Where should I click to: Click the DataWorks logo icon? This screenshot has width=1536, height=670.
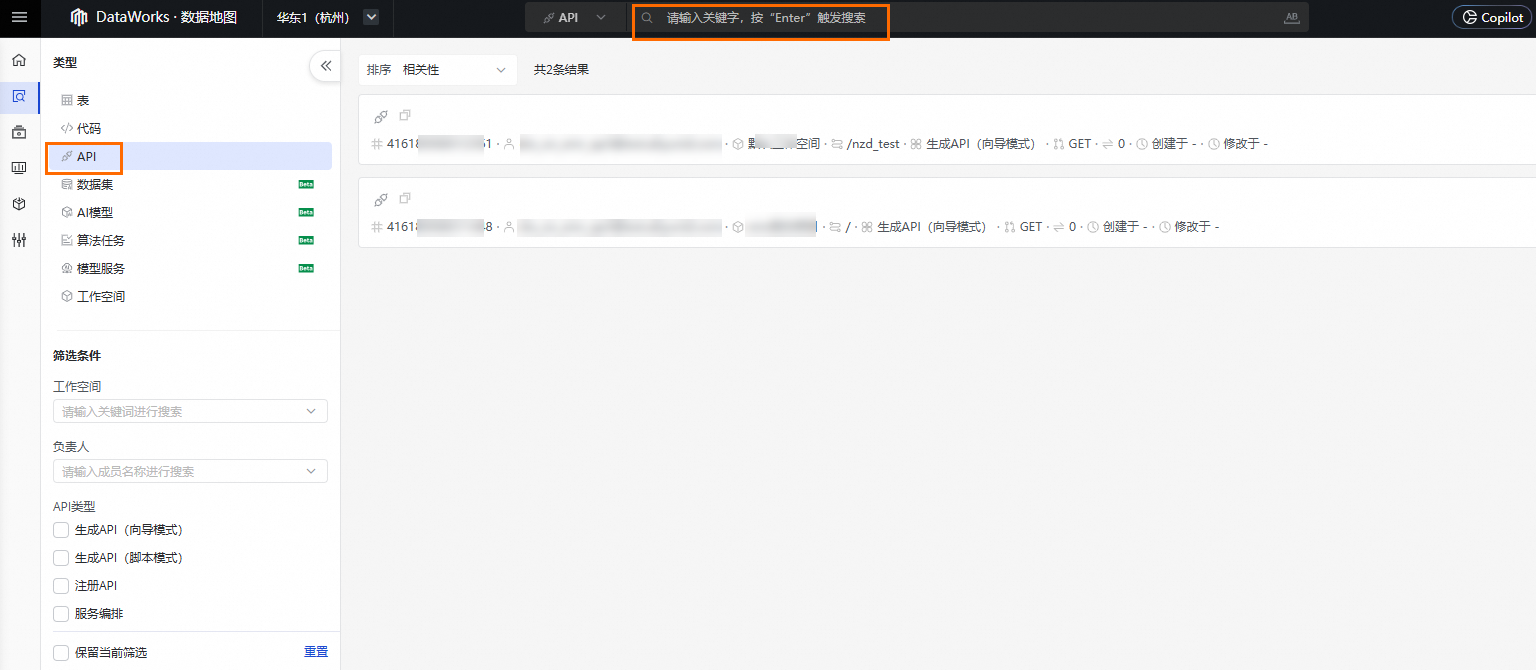79,17
